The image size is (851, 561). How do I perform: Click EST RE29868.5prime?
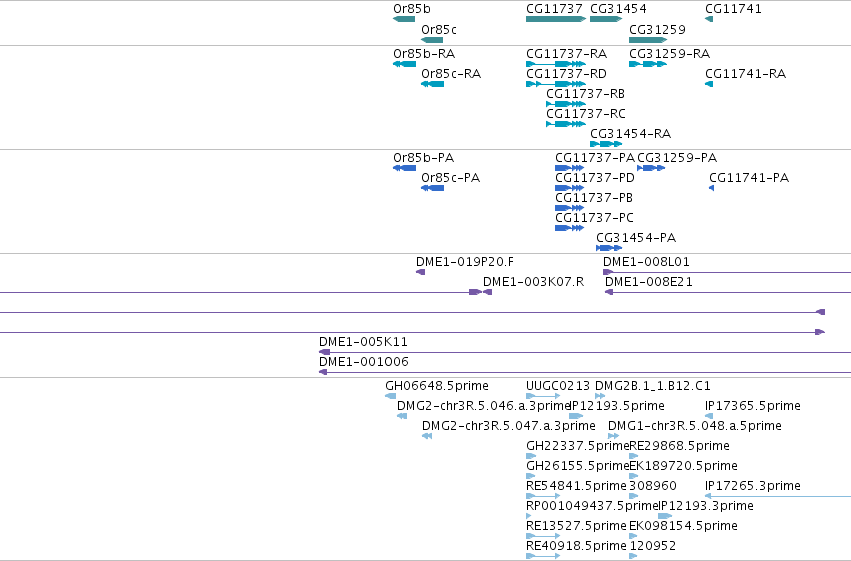coord(679,447)
